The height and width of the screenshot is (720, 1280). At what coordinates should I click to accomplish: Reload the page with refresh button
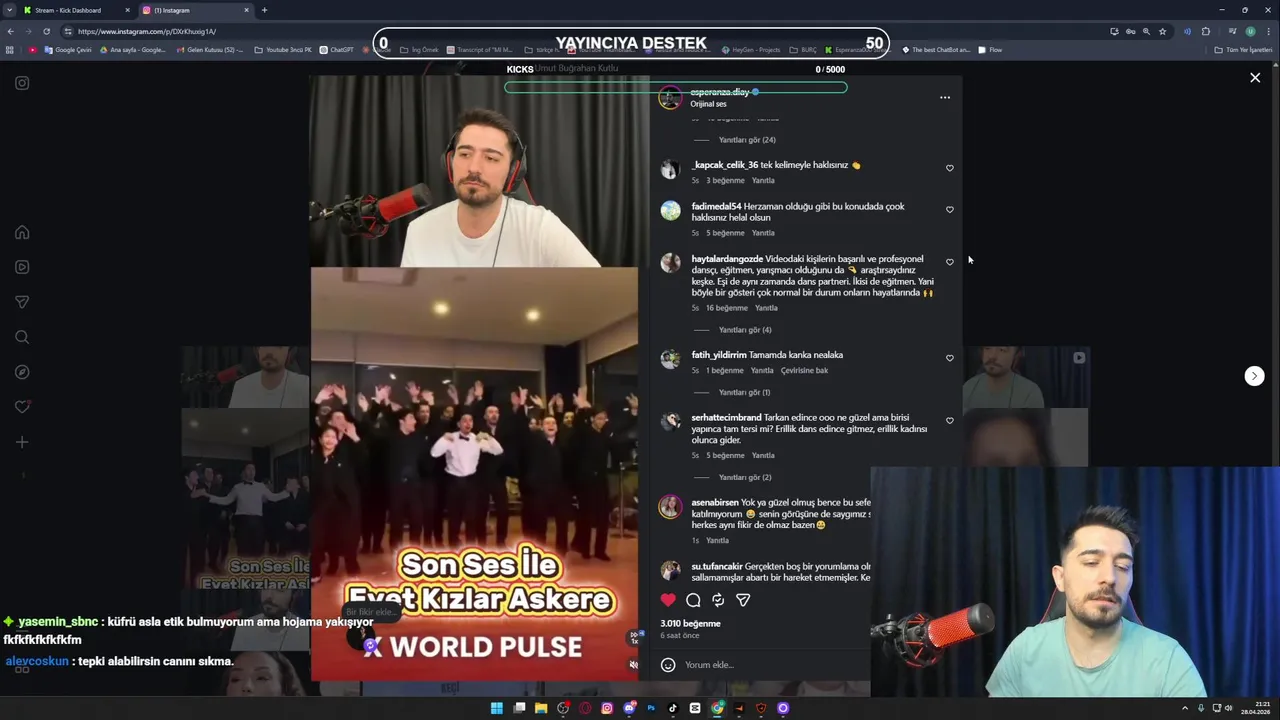(46, 31)
